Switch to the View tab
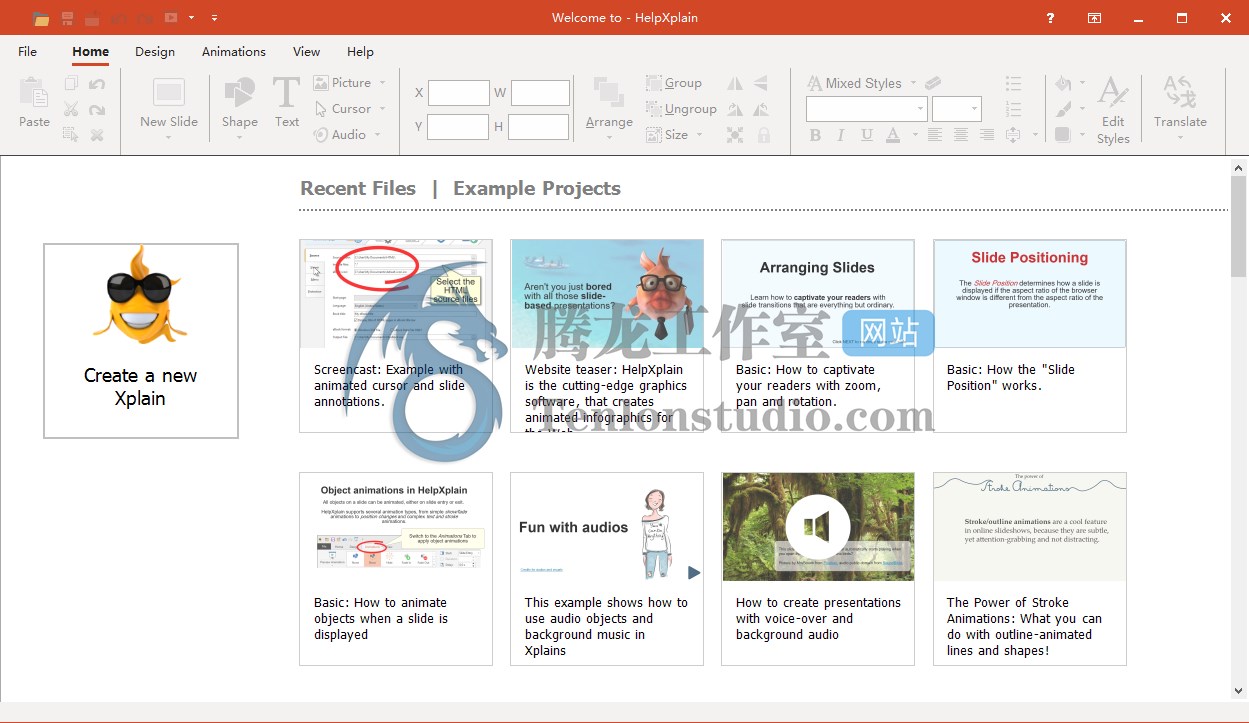1249x723 pixels. (x=306, y=52)
